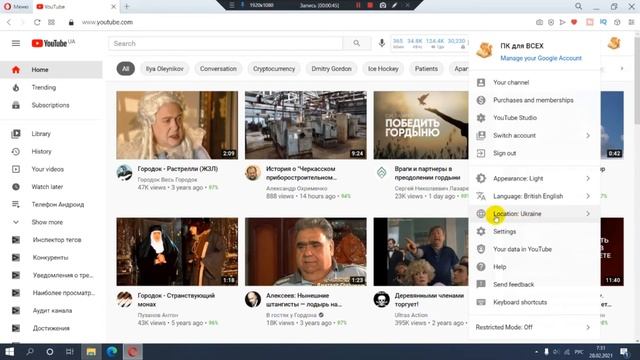640x360 pixels.
Task: Activate voice search microphone
Action: (x=382, y=43)
